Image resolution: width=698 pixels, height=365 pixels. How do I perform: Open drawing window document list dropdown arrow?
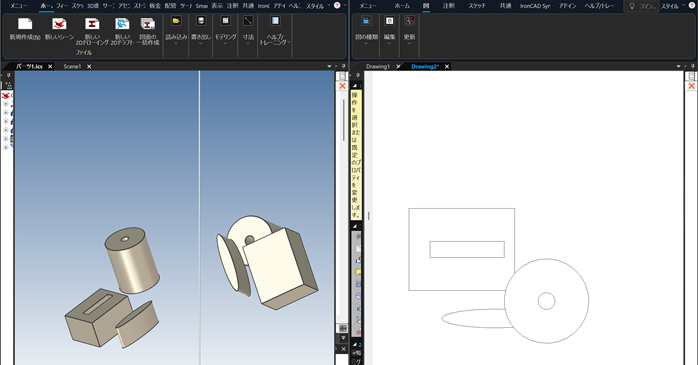pyautogui.click(x=678, y=66)
